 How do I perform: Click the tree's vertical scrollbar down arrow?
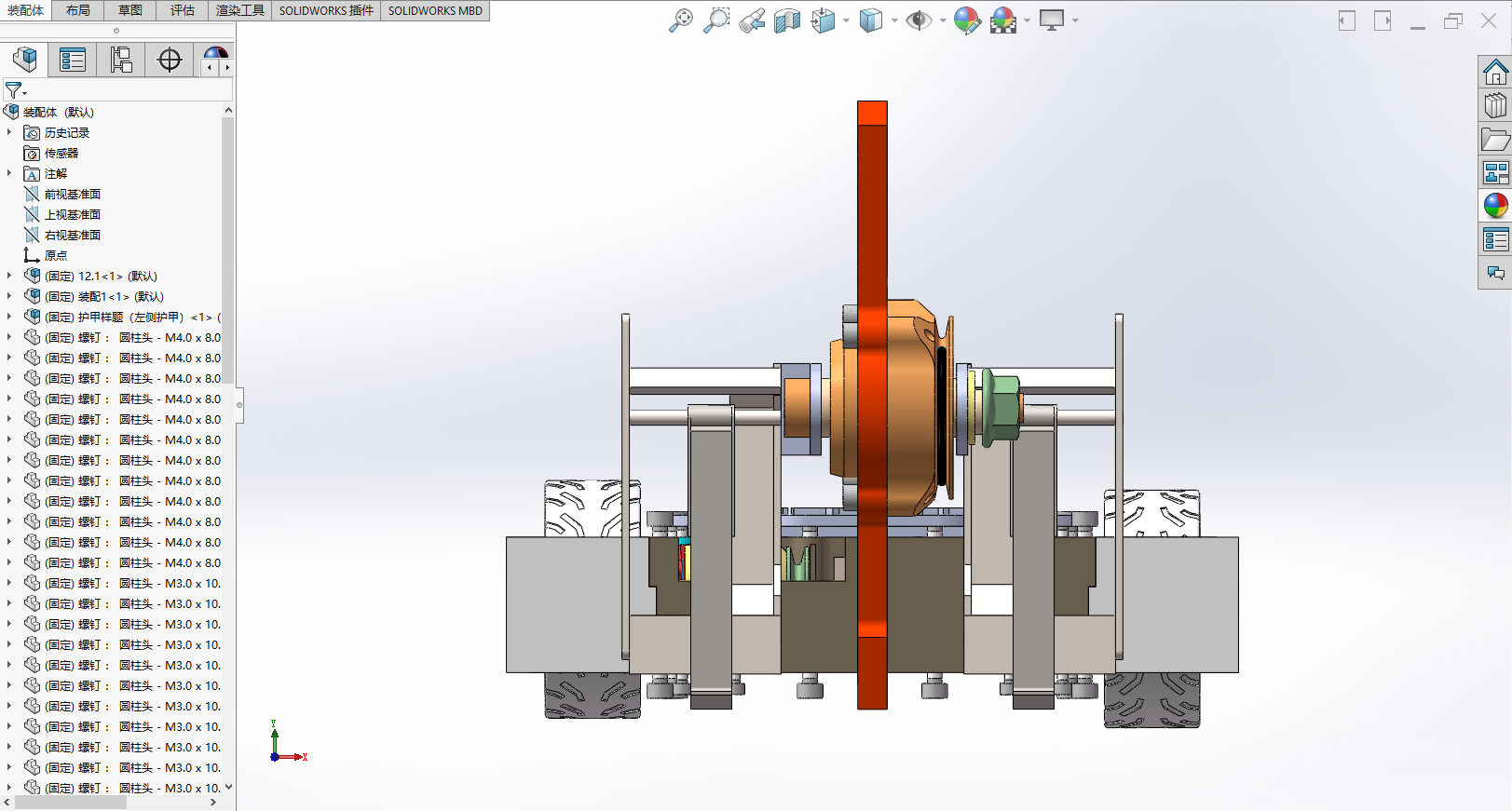(x=228, y=788)
